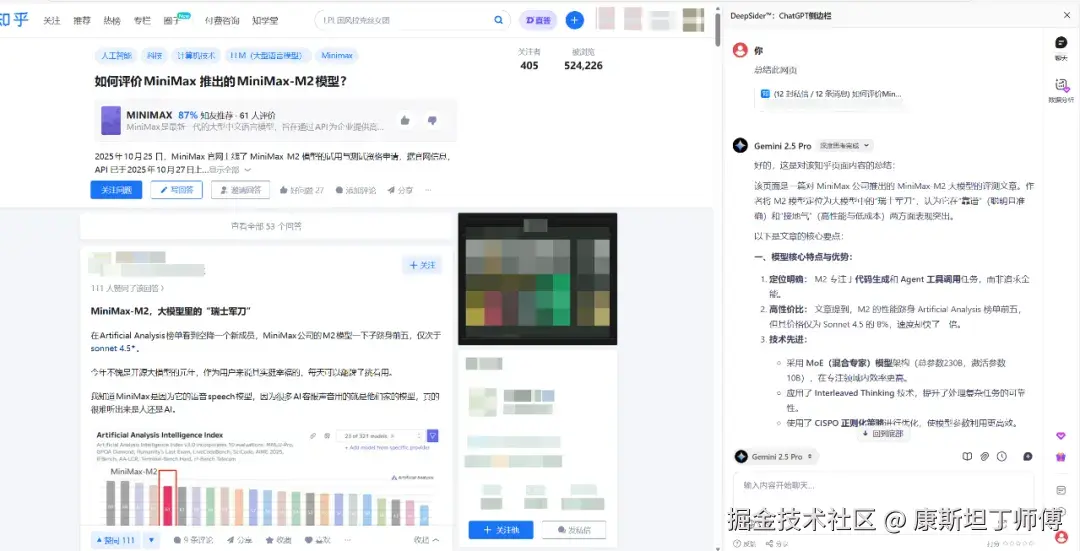Click the MINIMAX thumbs-down icon
This screenshot has height=551, width=1080.
(x=432, y=121)
